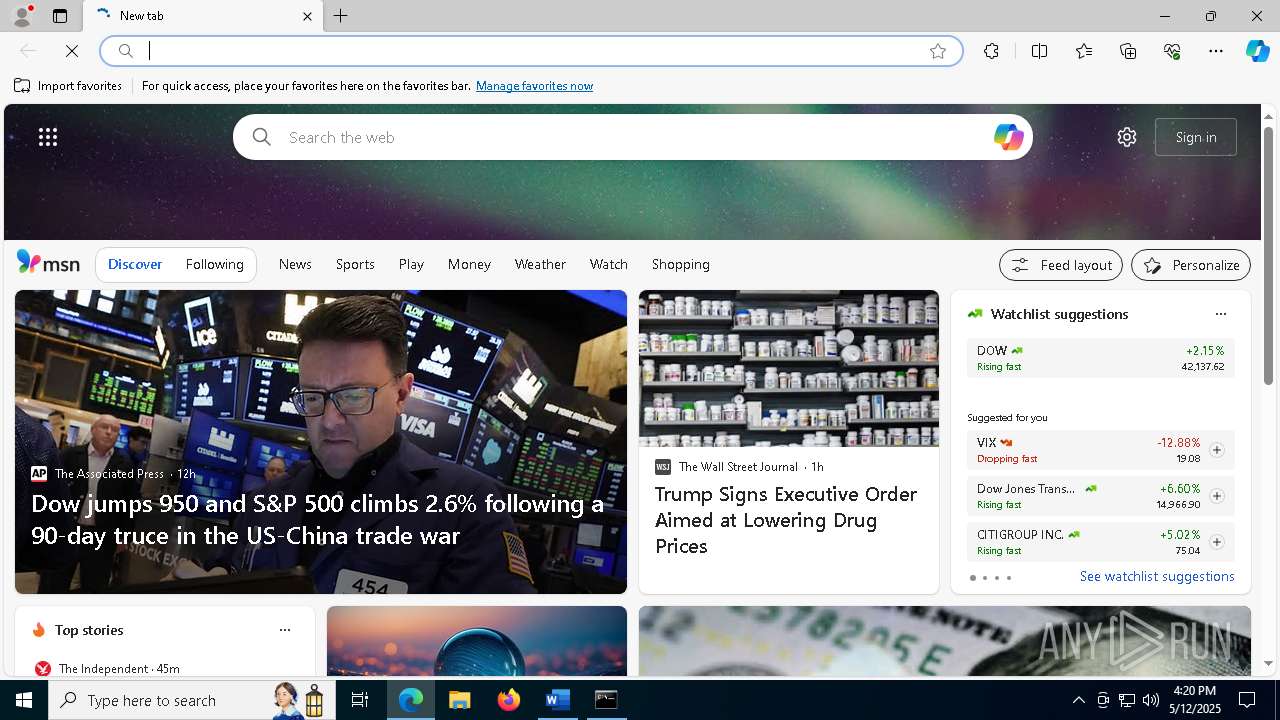Image resolution: width=1280 pixels, height=720 pixels.
Task: Open Settings and more menu
Action: [1216, 51]
